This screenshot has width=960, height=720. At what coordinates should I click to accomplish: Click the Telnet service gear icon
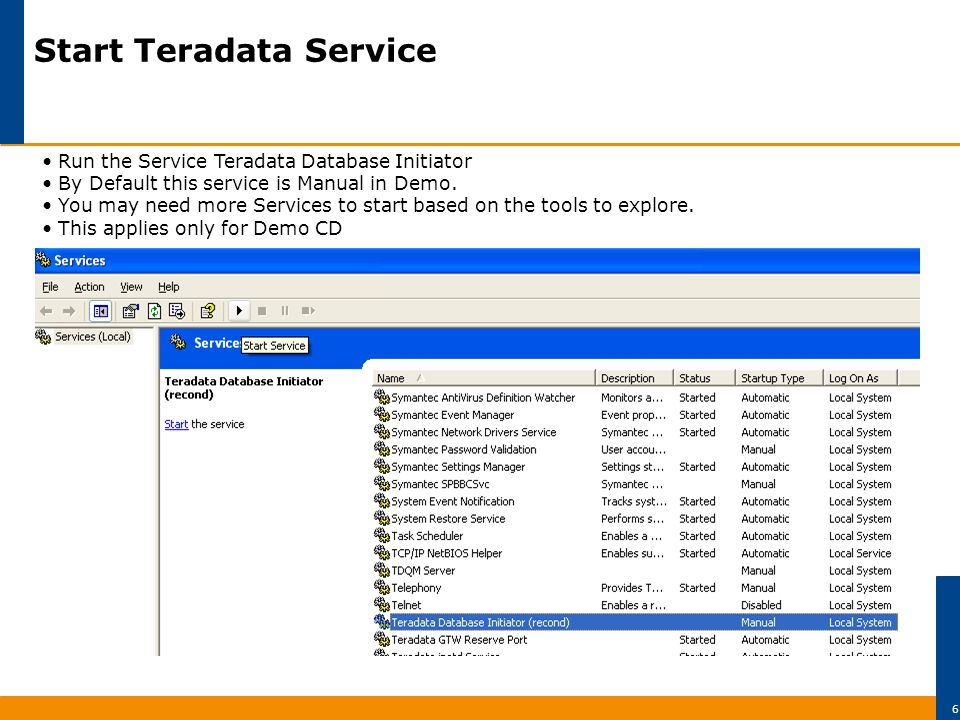381,605
